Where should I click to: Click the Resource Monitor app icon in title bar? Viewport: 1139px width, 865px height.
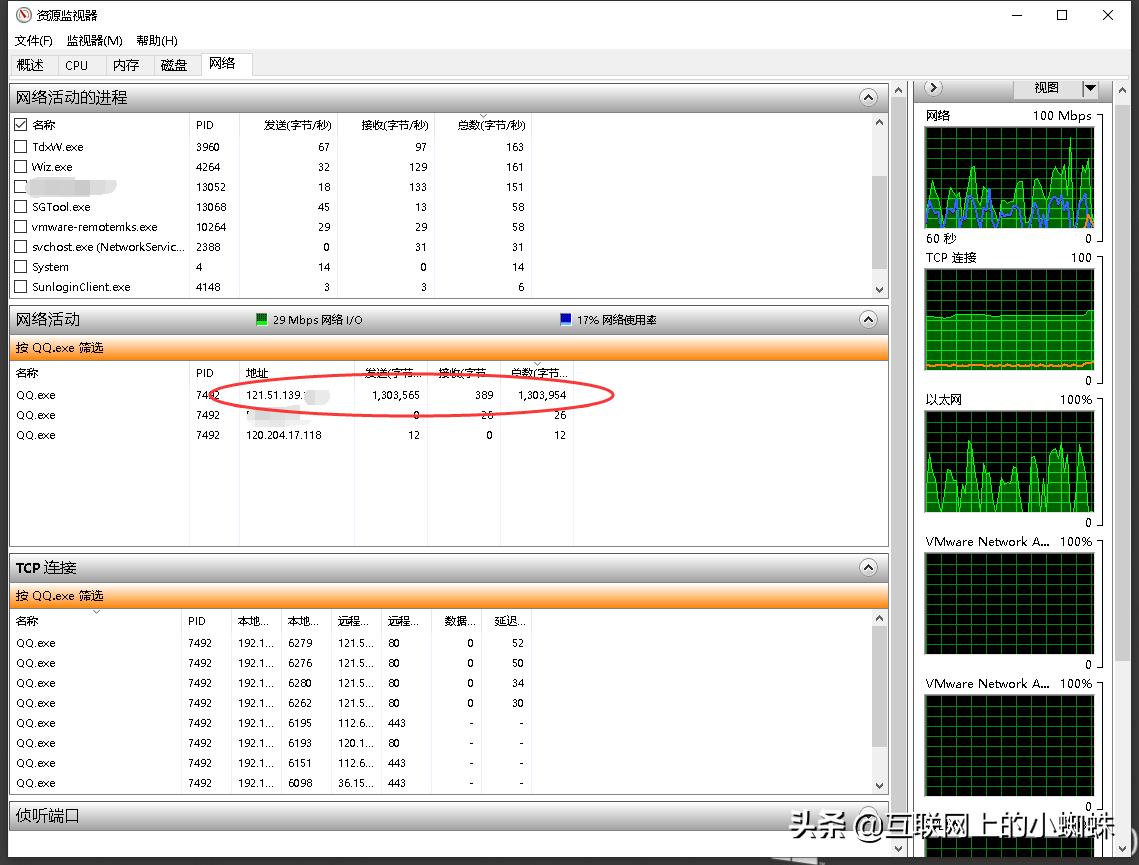(24, 15)
